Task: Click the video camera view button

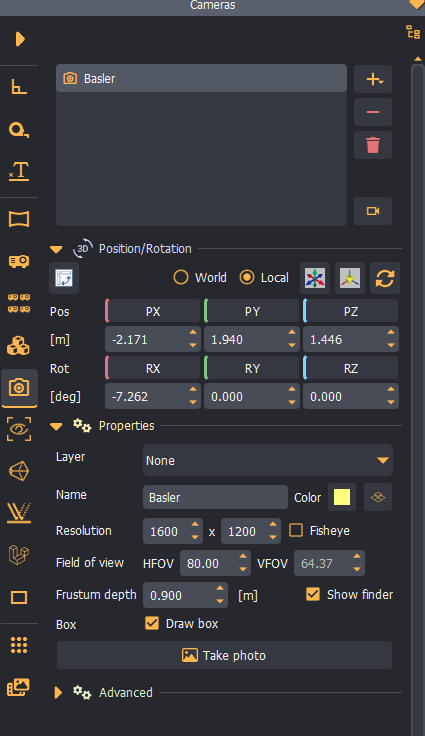Action: 373,211
